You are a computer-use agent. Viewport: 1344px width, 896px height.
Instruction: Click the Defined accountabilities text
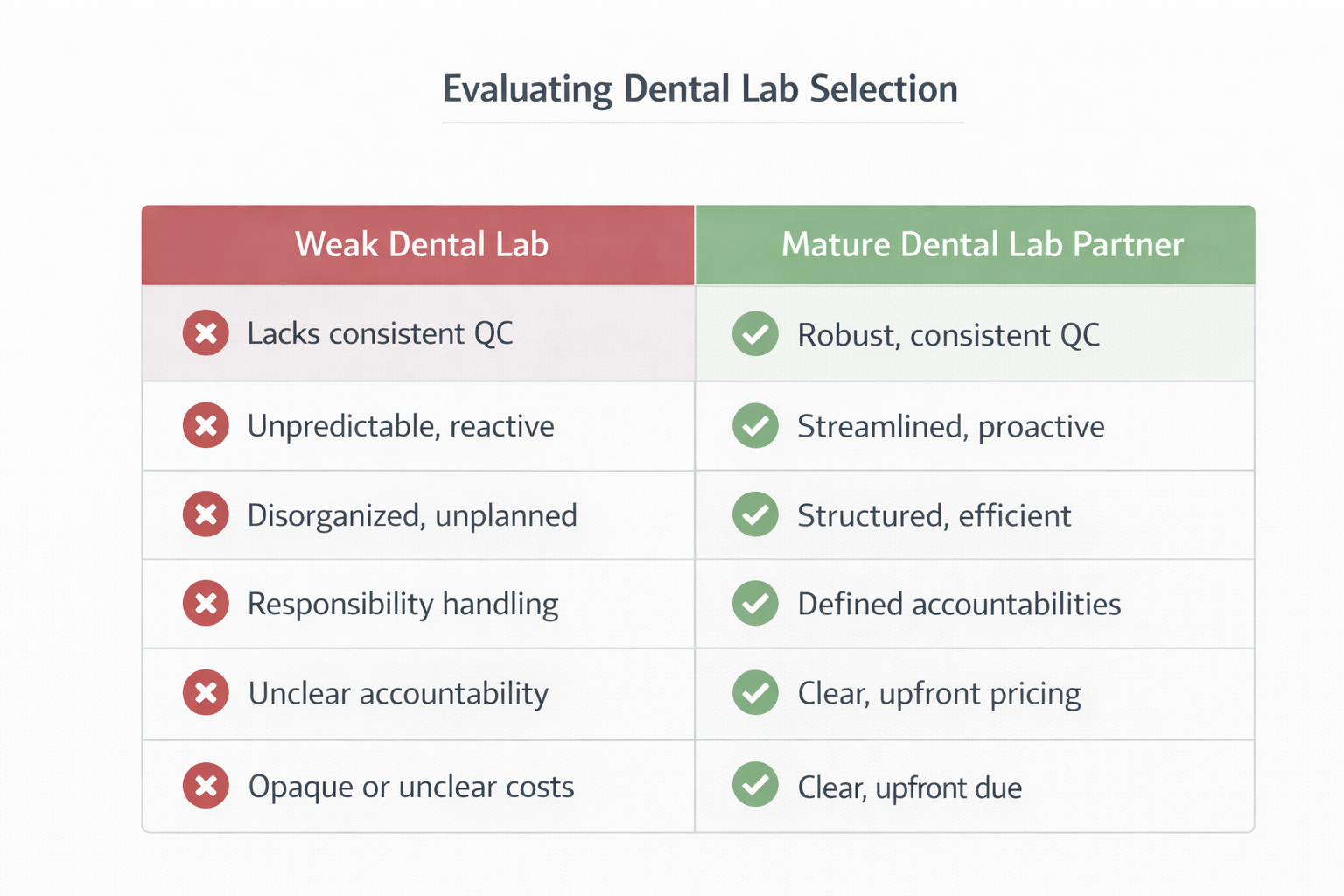tap(959, 604)
